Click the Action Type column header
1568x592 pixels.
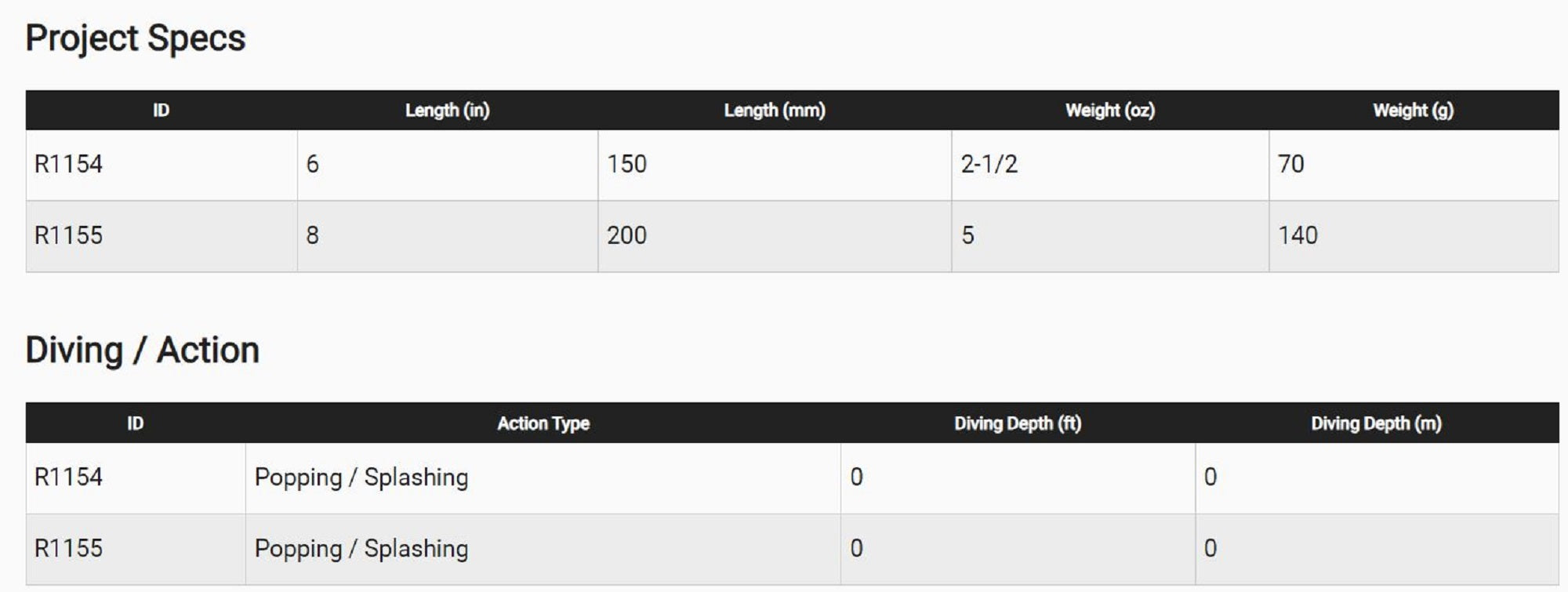[543, 423]
